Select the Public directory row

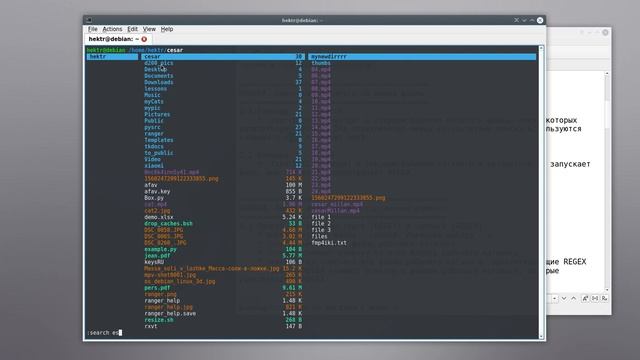(x=222, y=121)
